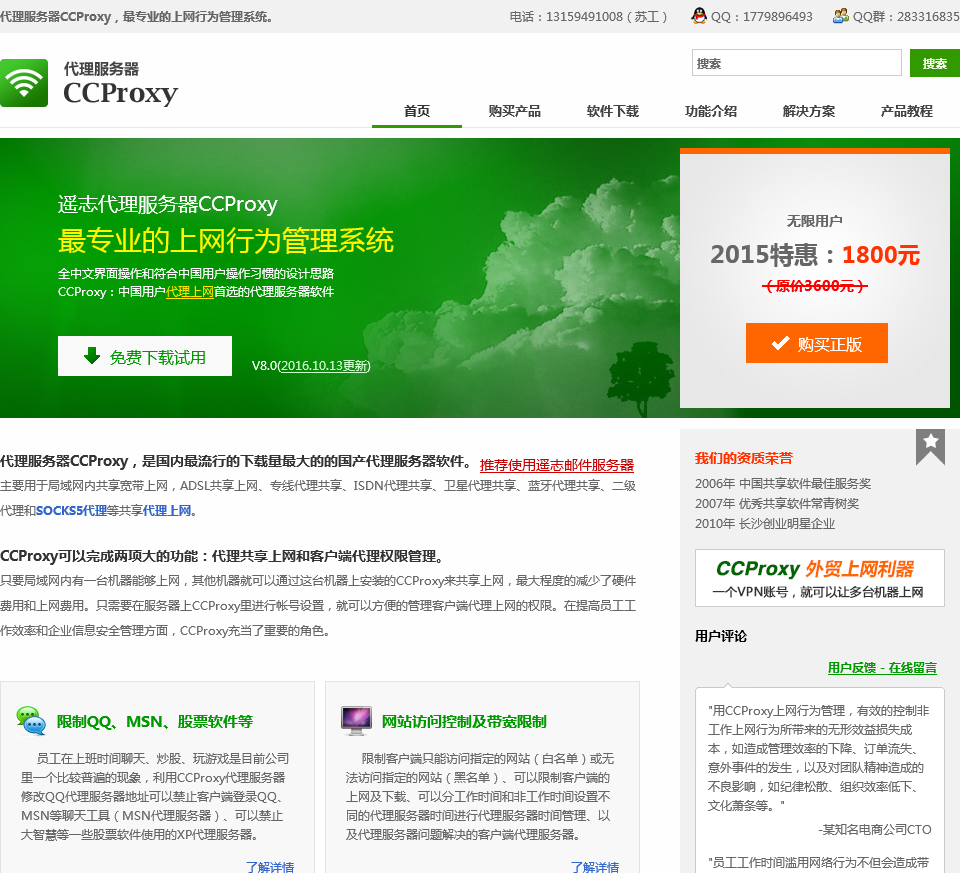Click the 免费下载试用 download button
This screenshot has width=960, height=873.
[145, 356]
